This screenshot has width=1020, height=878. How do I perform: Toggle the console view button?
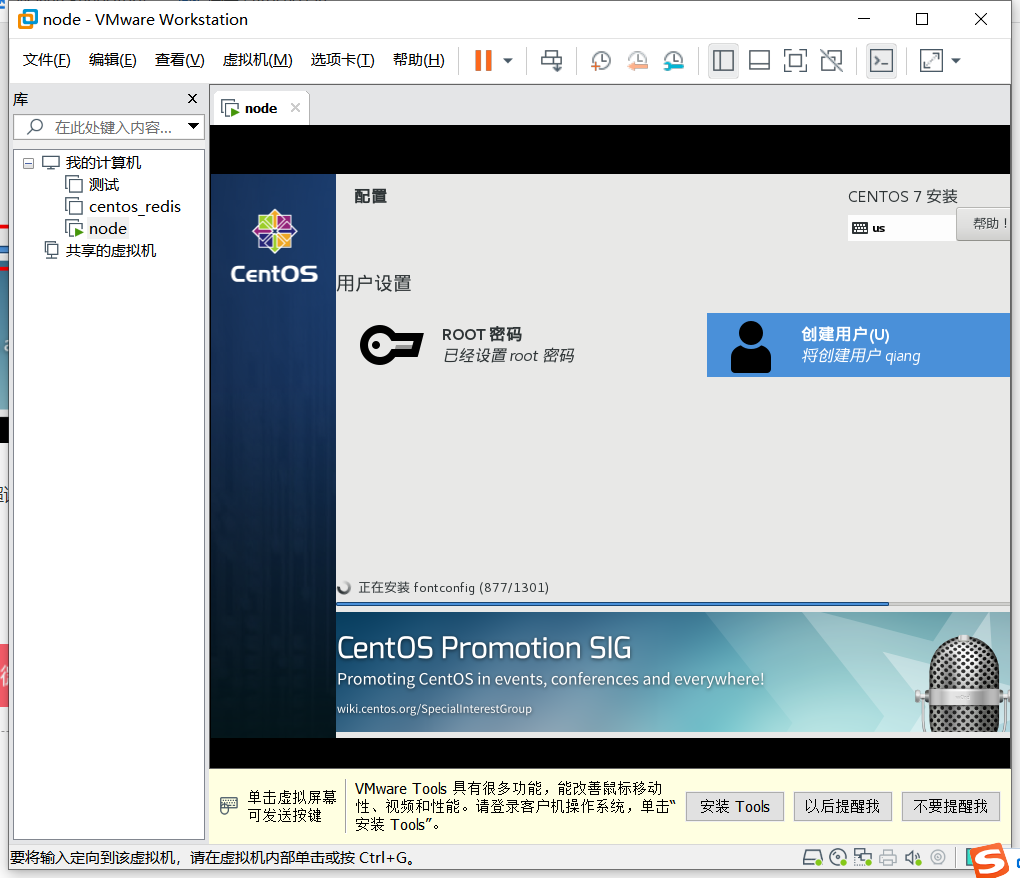(x=881, y=60)
